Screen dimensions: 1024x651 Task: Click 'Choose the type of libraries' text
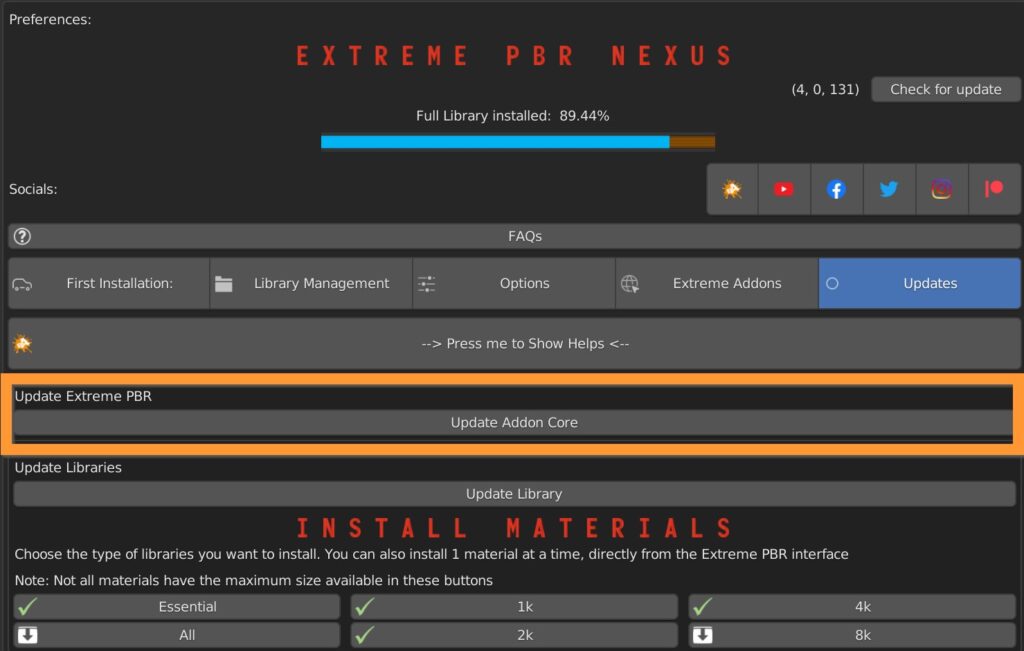tap(432, 554)
